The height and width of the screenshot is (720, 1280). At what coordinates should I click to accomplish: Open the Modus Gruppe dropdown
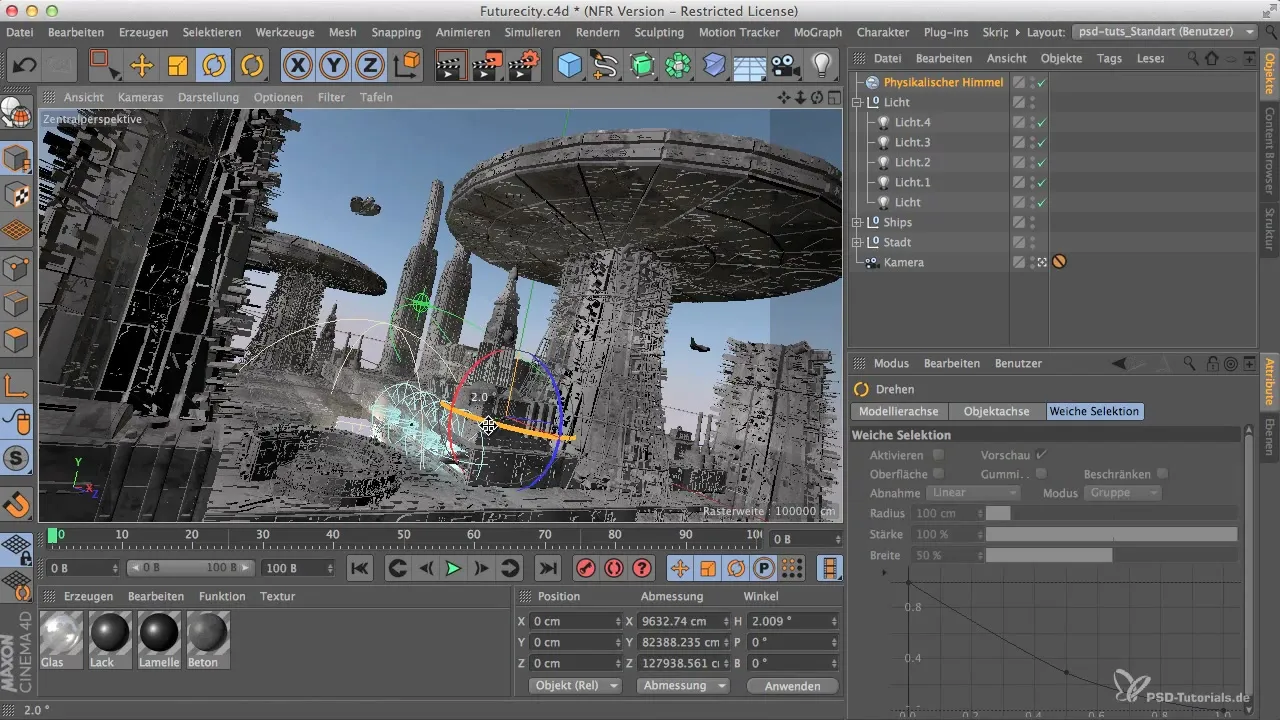1124,493
